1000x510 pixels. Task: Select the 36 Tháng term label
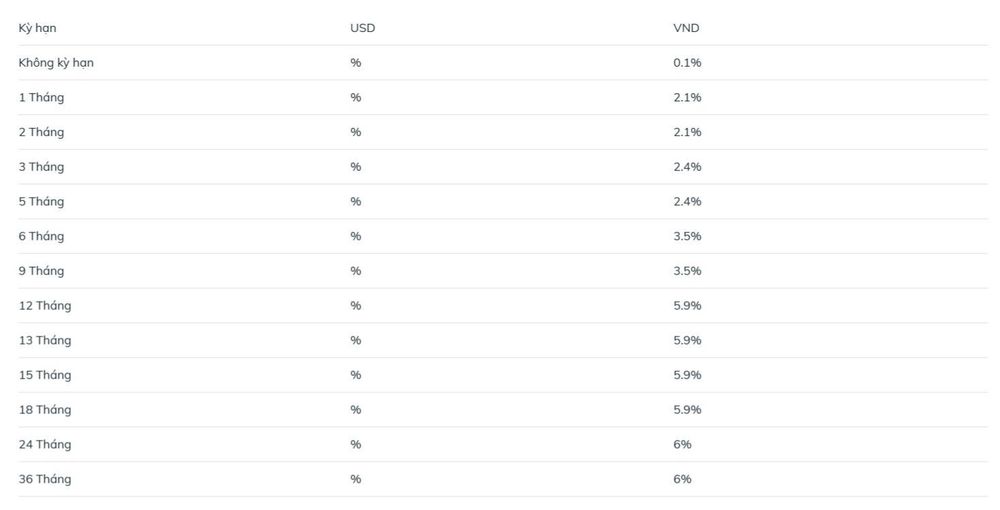point(45,479)
